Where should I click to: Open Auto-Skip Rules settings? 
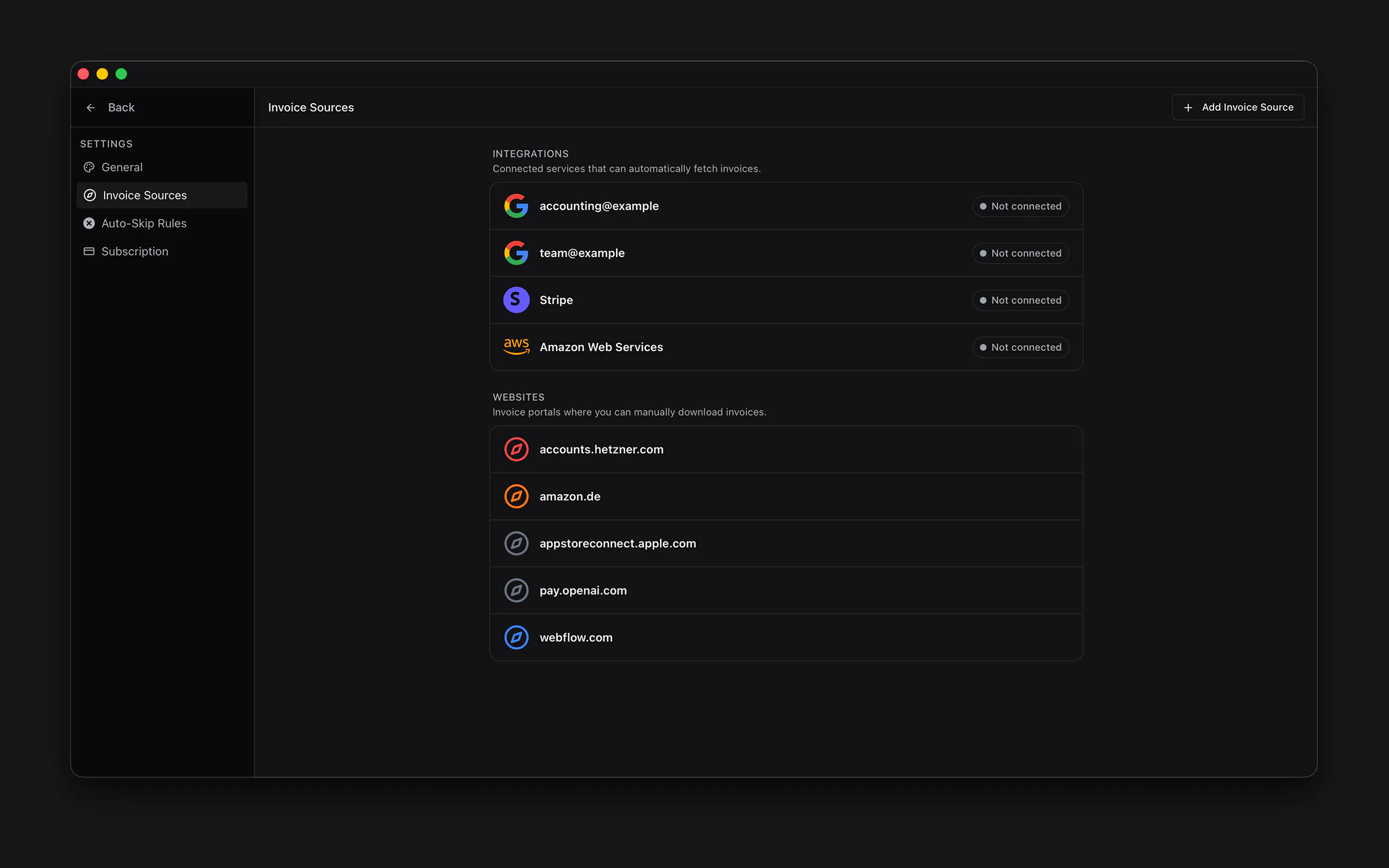(162, 224)
